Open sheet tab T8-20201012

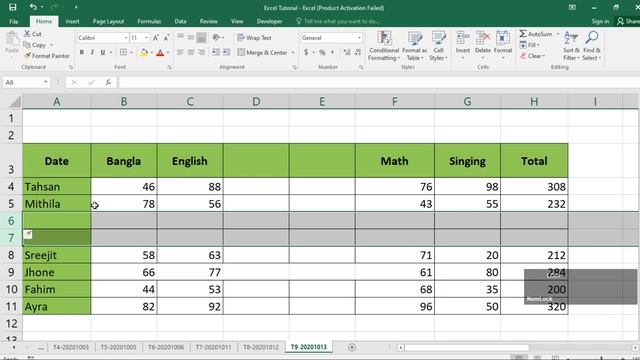click(x=261, y=347)
